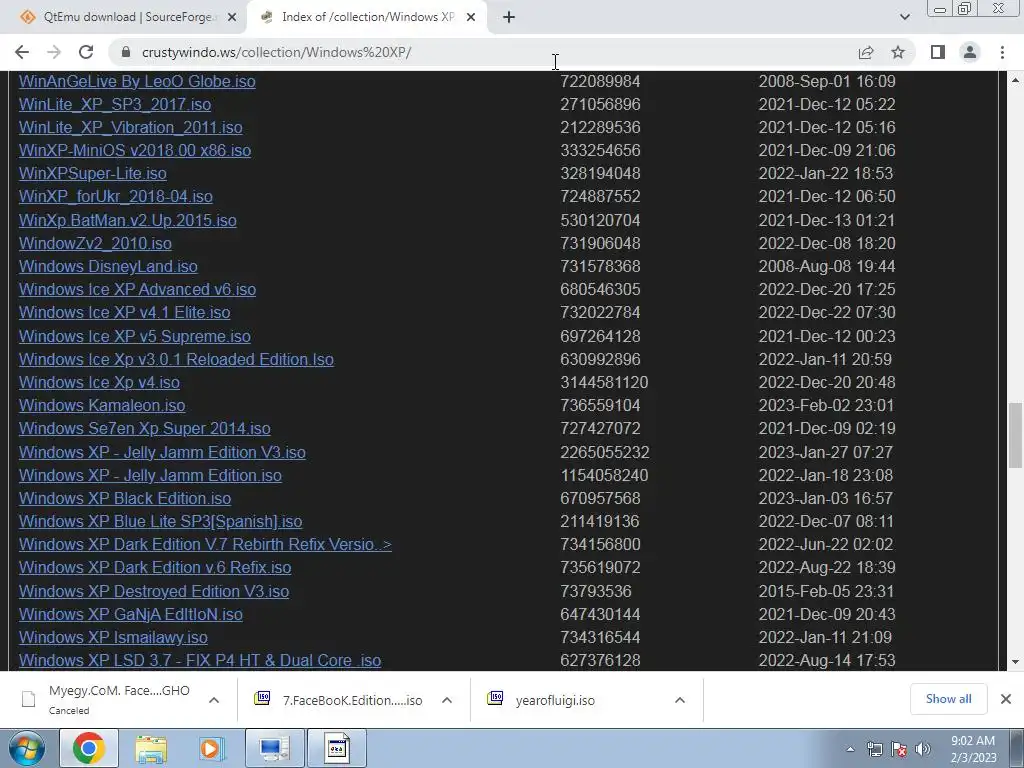Open WinXP-MiniOS v2018.00 x86.iso link
1024x768 pixels.
(x=135, y=150)
